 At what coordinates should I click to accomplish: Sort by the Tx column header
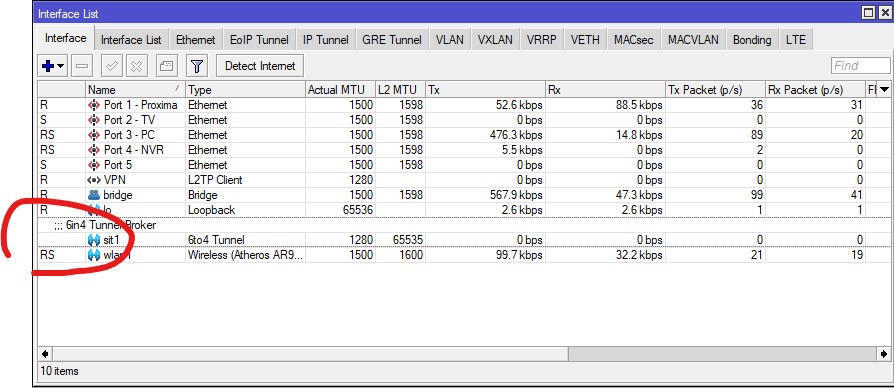tap(485, 89)
